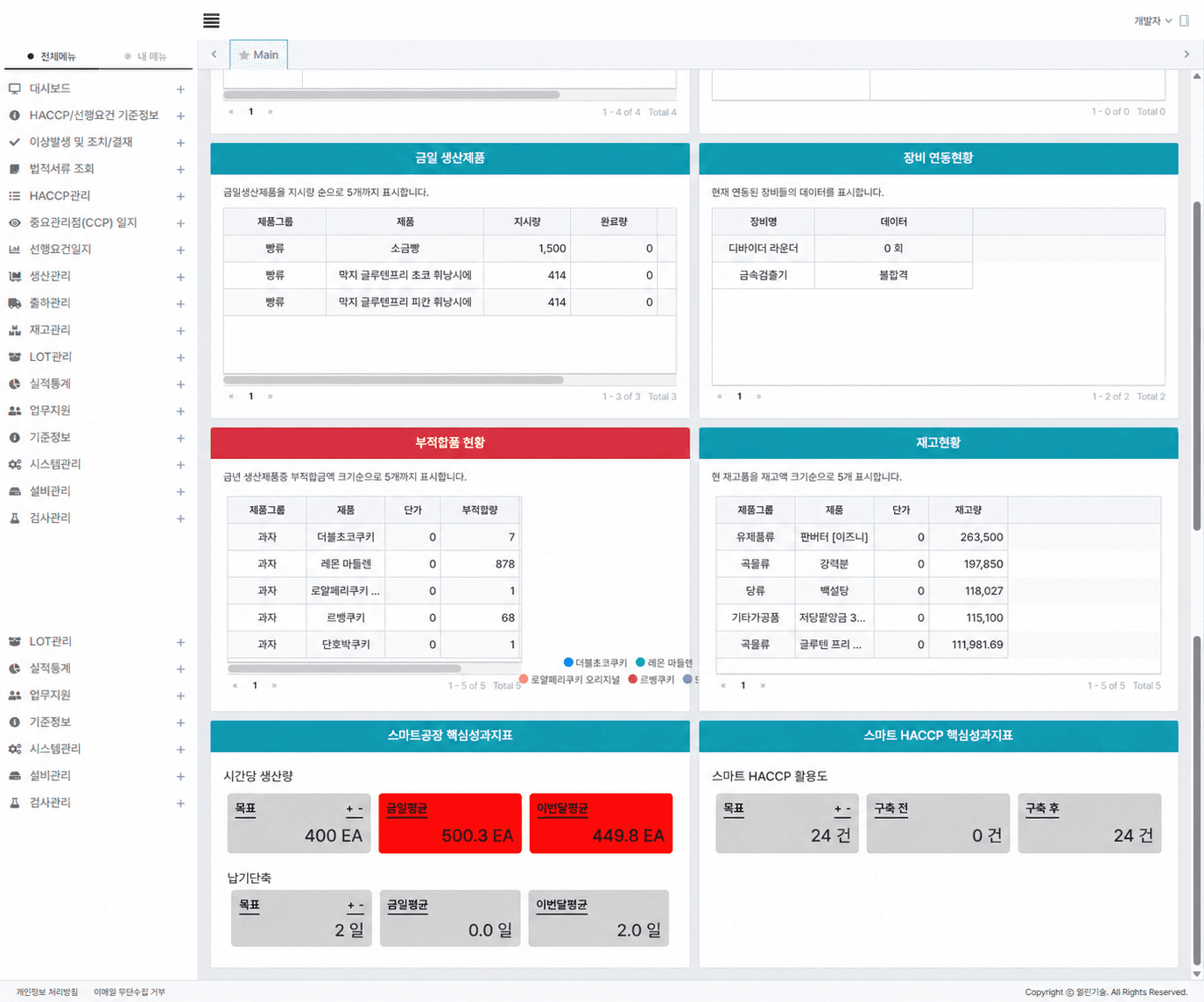The image size is (1204, 1002).
Task: Adjust 스마트 HACCP 활용도 목표 +/- control
Action: [x=842, y=809]
